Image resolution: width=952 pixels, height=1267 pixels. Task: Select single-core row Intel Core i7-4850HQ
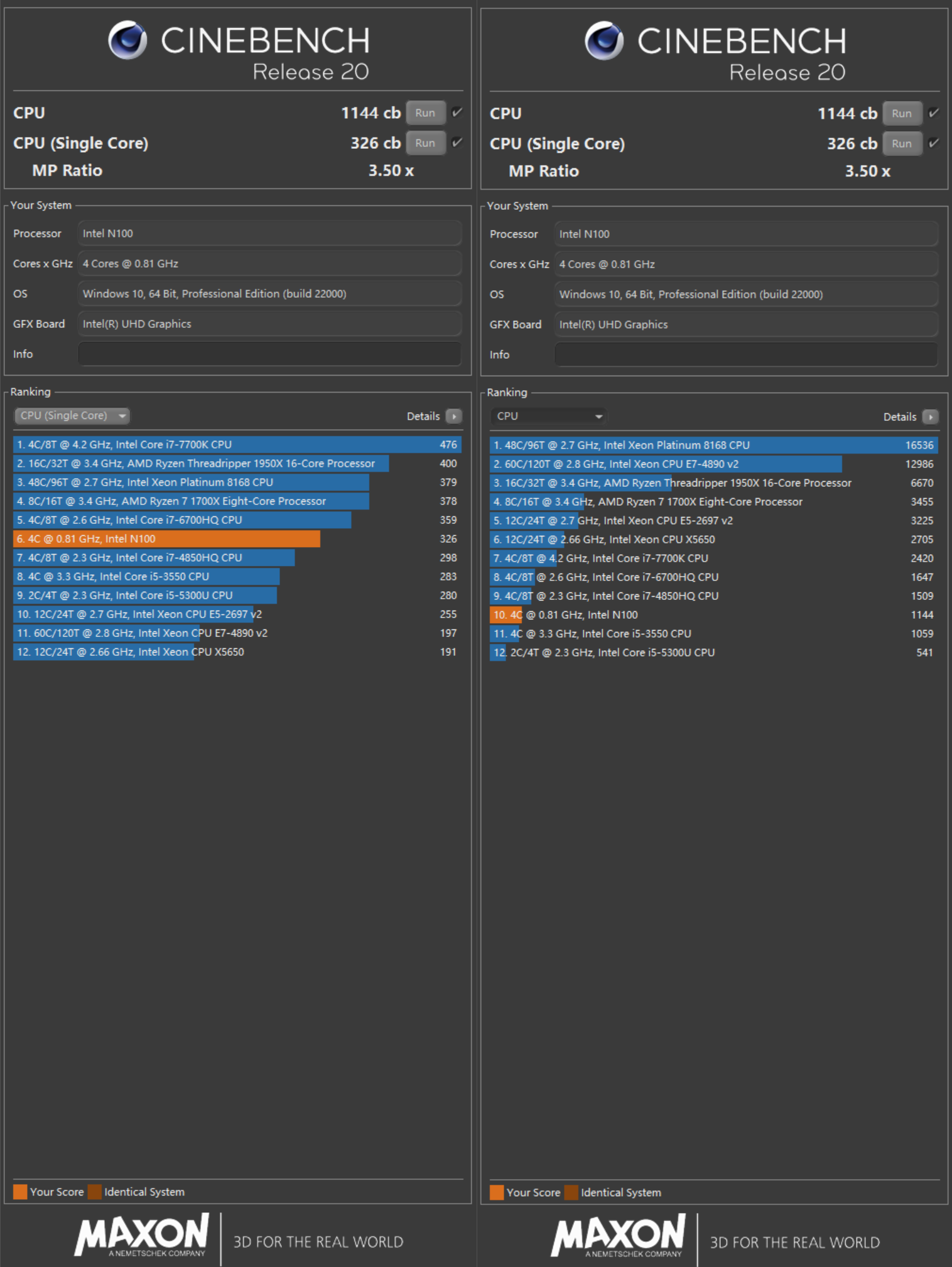tap(237, 558)
